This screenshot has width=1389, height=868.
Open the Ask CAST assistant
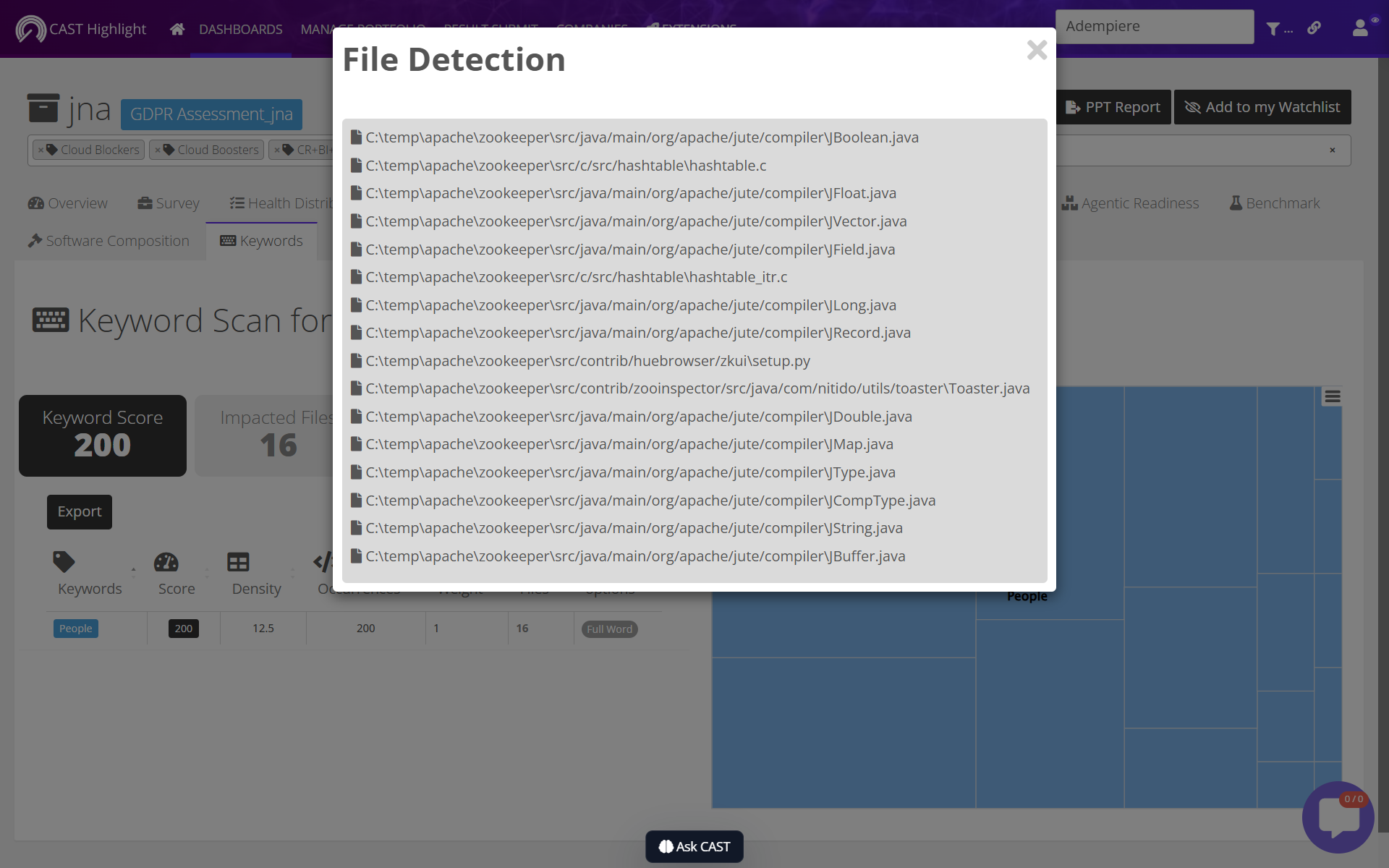pos(694,846)
